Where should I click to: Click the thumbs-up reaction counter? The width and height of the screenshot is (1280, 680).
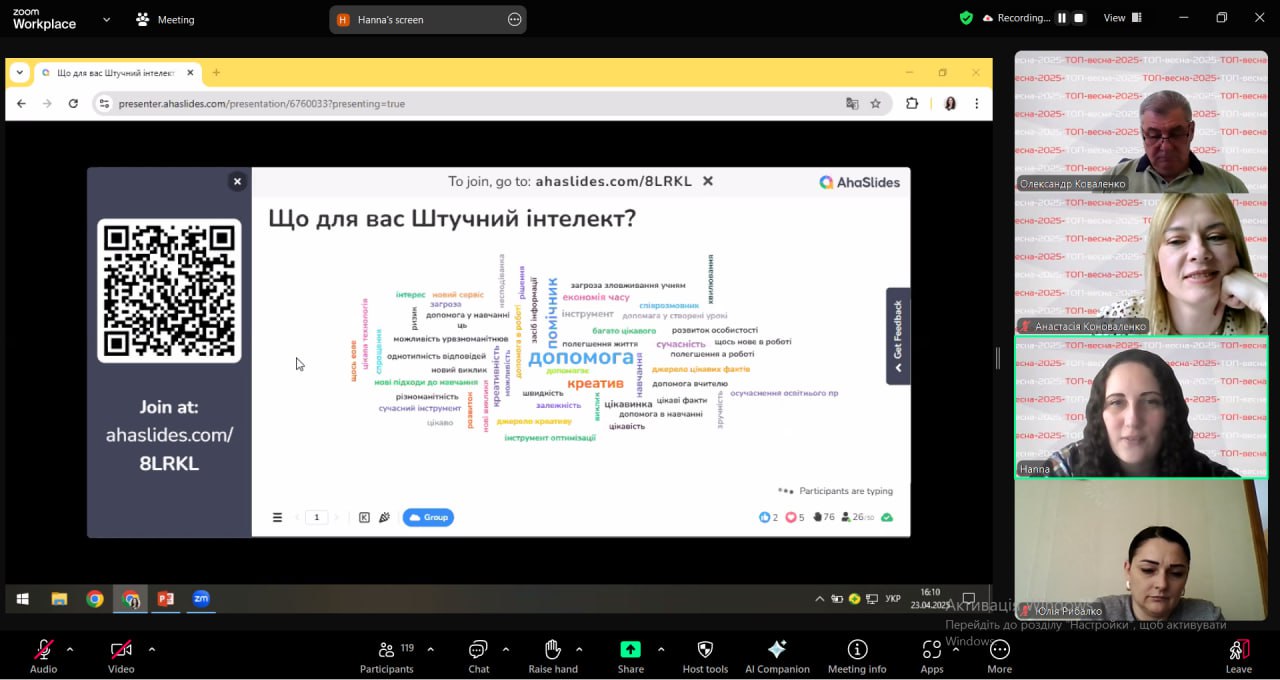[x=768, y=517]
